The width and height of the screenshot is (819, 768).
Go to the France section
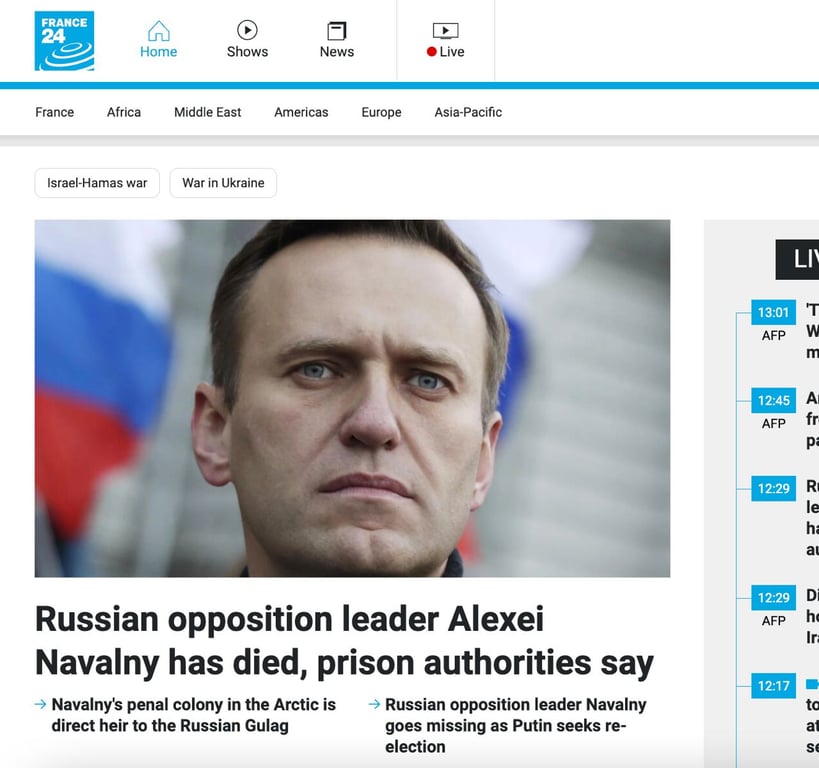(x=54, y=112)
